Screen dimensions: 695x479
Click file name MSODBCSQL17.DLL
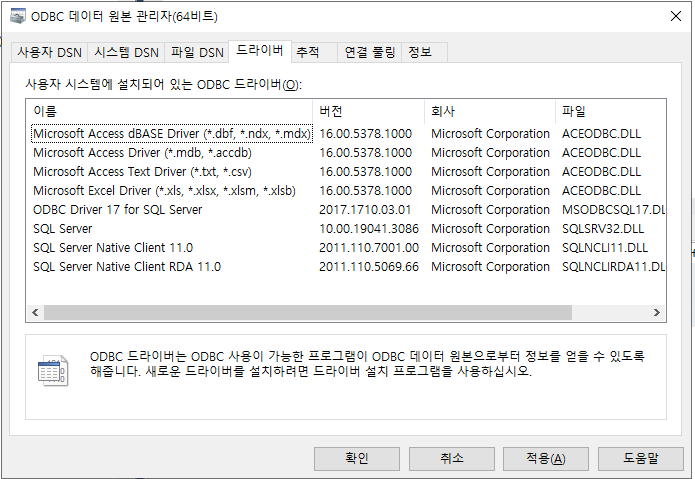(x=613, y=210)
